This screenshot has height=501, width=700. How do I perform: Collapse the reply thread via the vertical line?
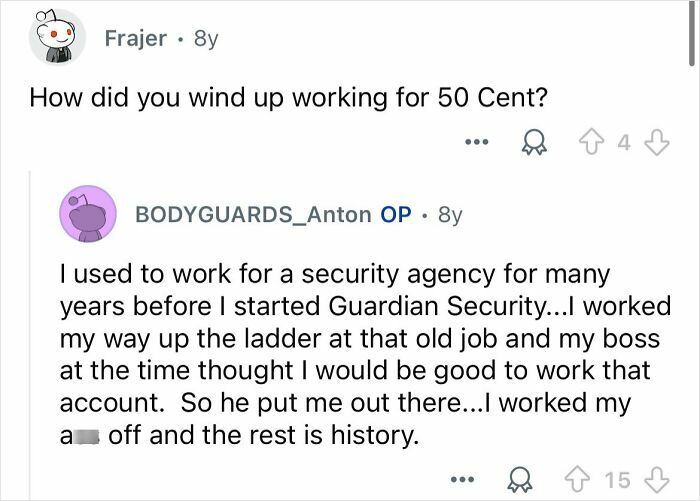click(x=30, y=335)
